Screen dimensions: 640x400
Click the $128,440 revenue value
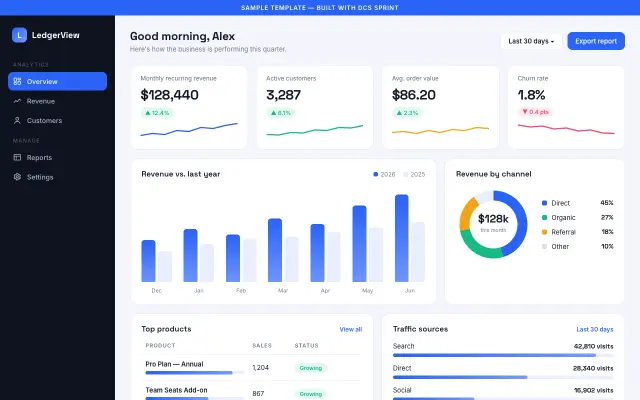(x=169, y=95)
